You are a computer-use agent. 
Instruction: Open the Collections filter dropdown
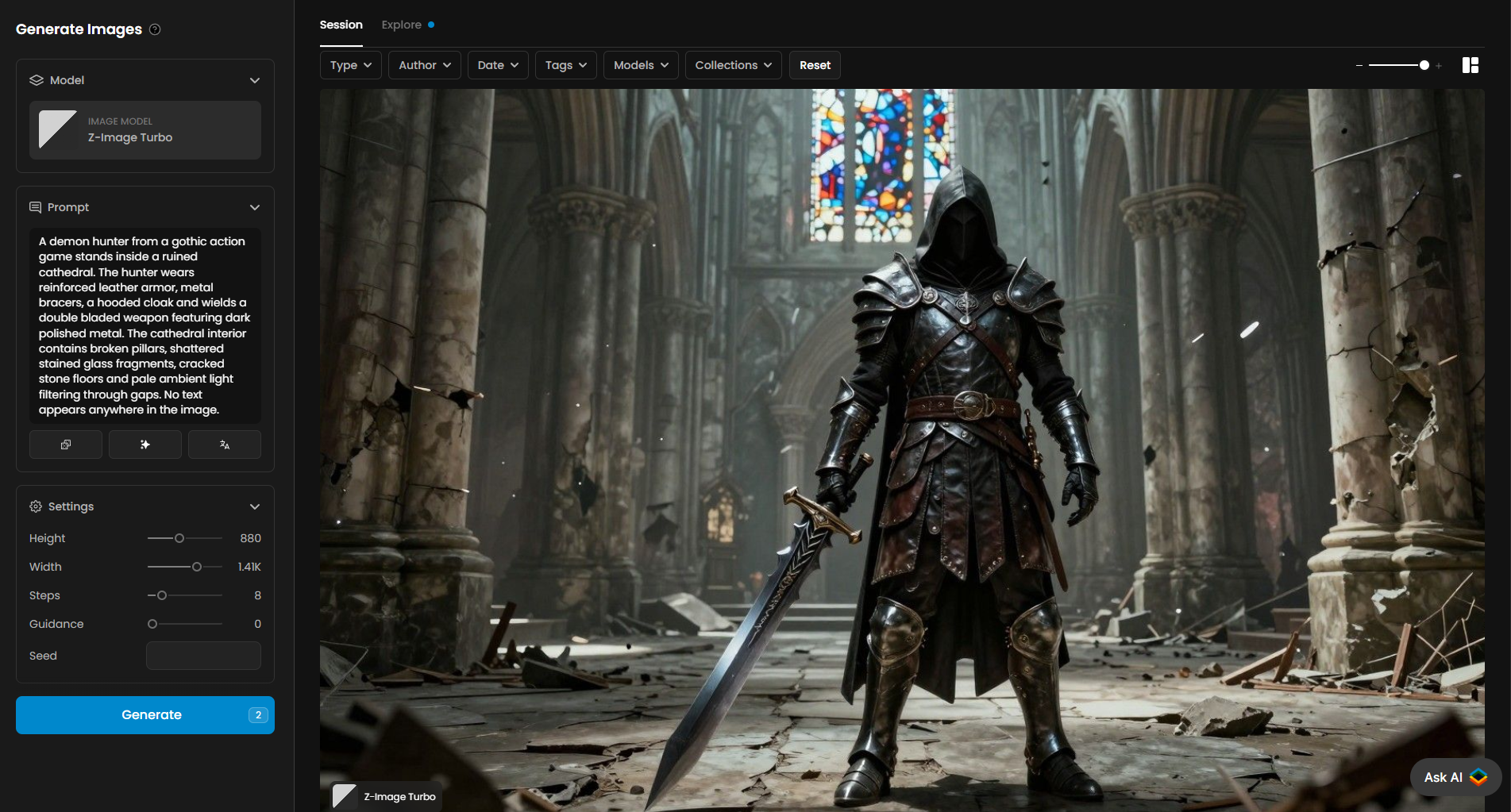pyautogui.click(x=733, y=65)
